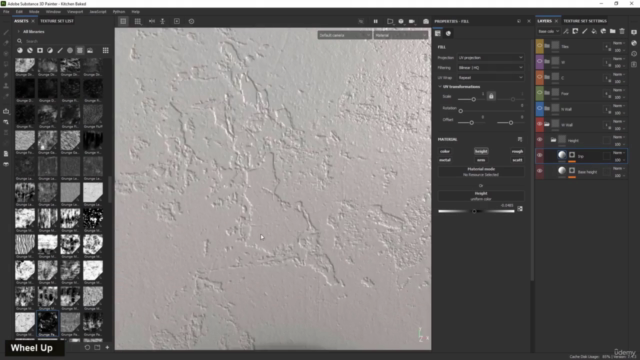Viewport: 640px width, 360px height.
Task: Open the Edit menu
Action: point(19,12)
